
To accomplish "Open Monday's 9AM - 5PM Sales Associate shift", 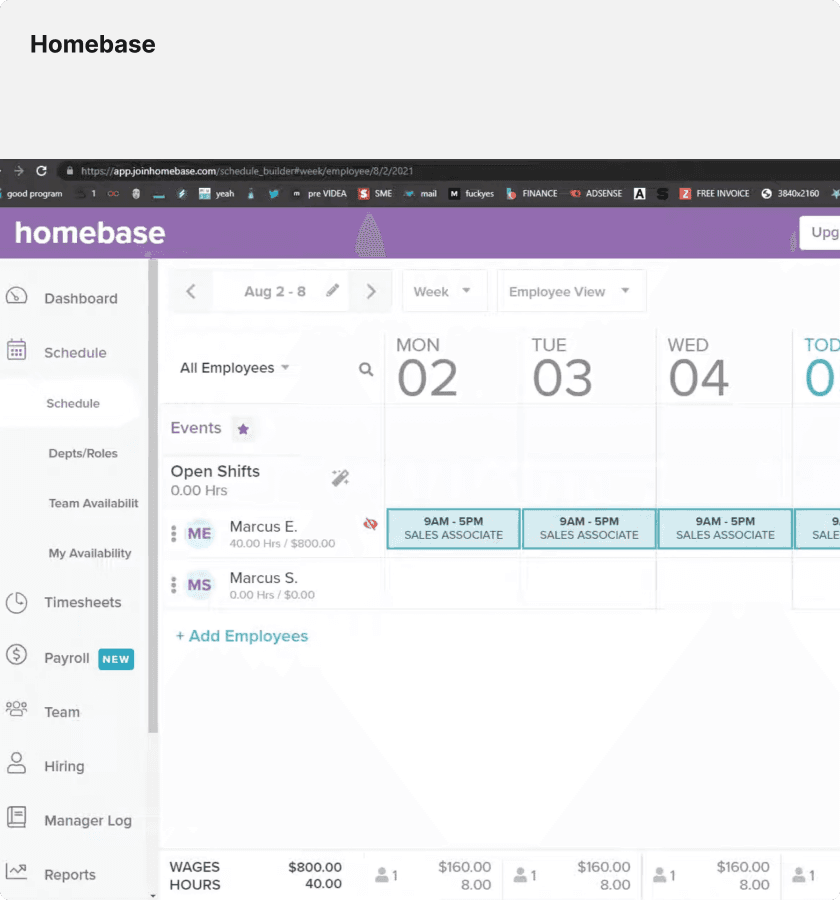I will tap(454, 528).
